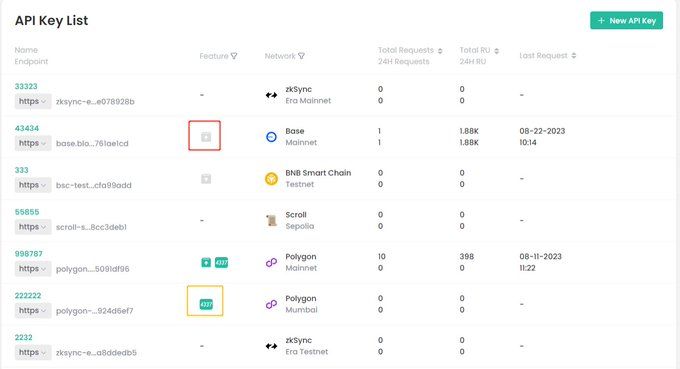Click the zkSync Era Mainnet network icon
Viewport: 680px width, 369px height.
coord(271,95)
